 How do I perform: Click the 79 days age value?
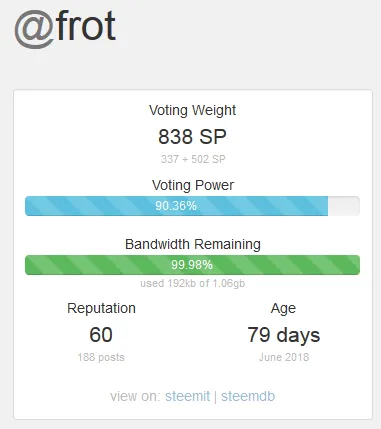tap(284, 335)
